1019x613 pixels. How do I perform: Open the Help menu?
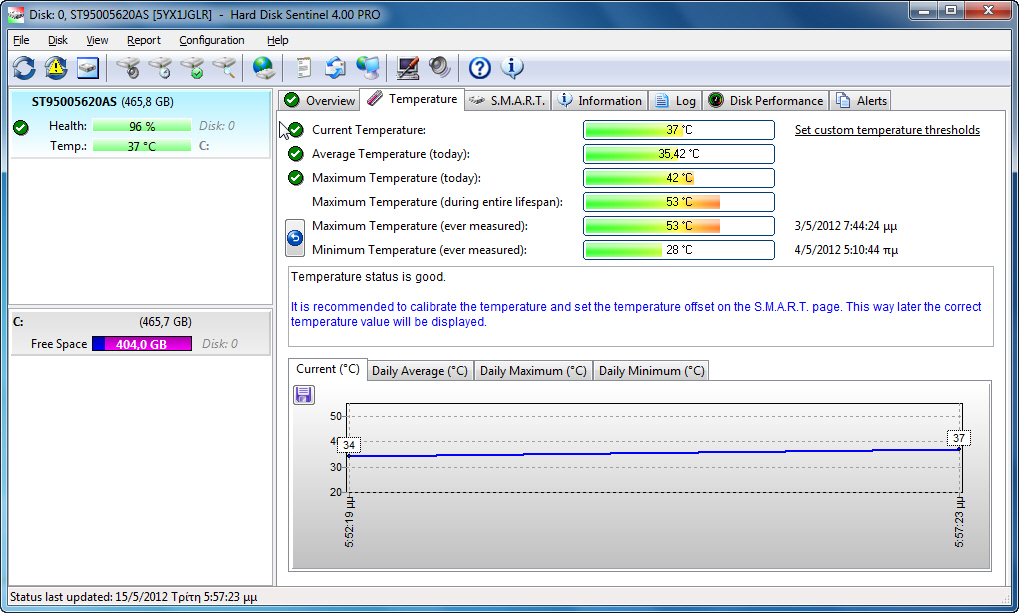[277, 40]
